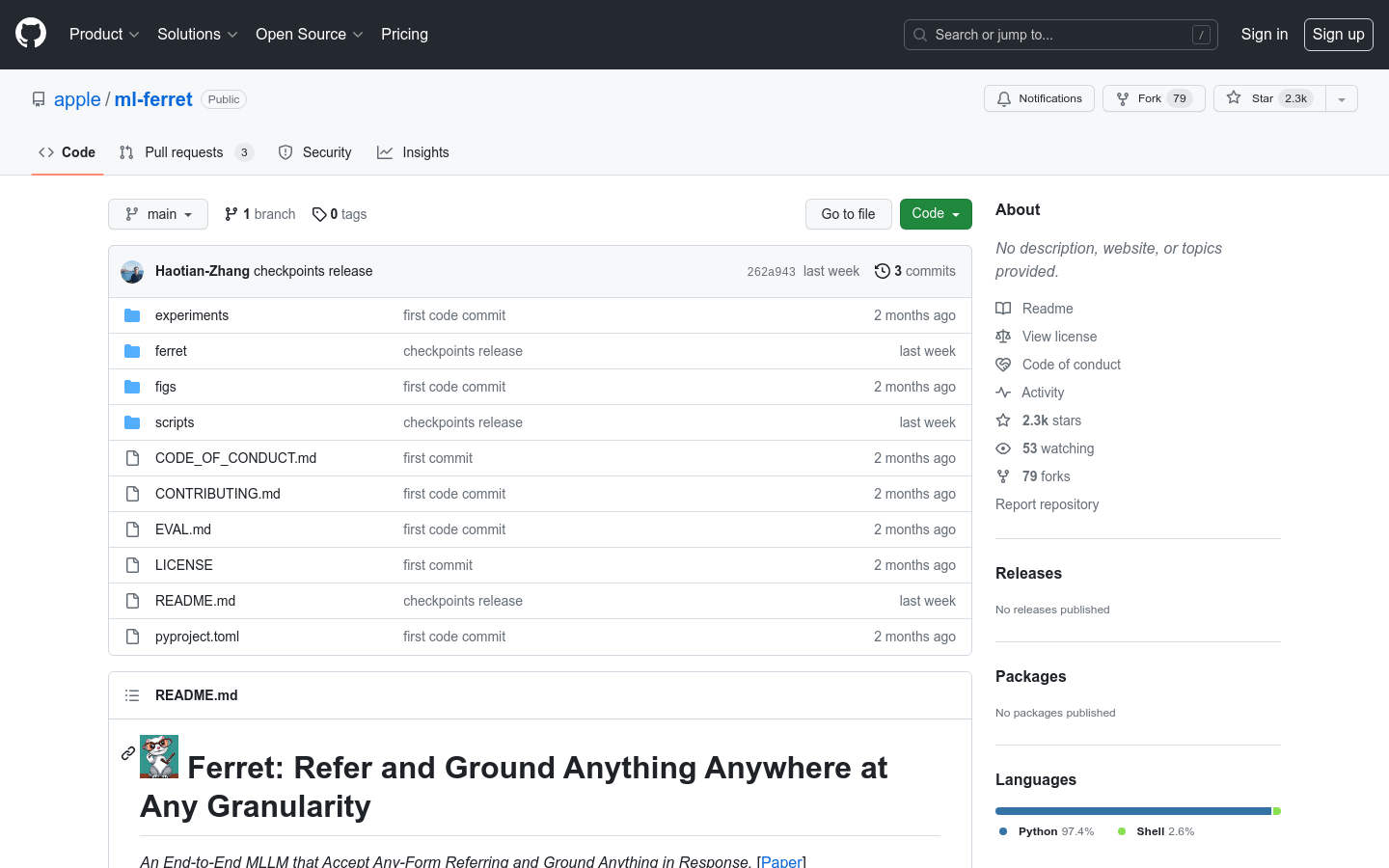Star the ml-ferret repository
This screenshot has height=868, width=1389.
pos(1269,98)
